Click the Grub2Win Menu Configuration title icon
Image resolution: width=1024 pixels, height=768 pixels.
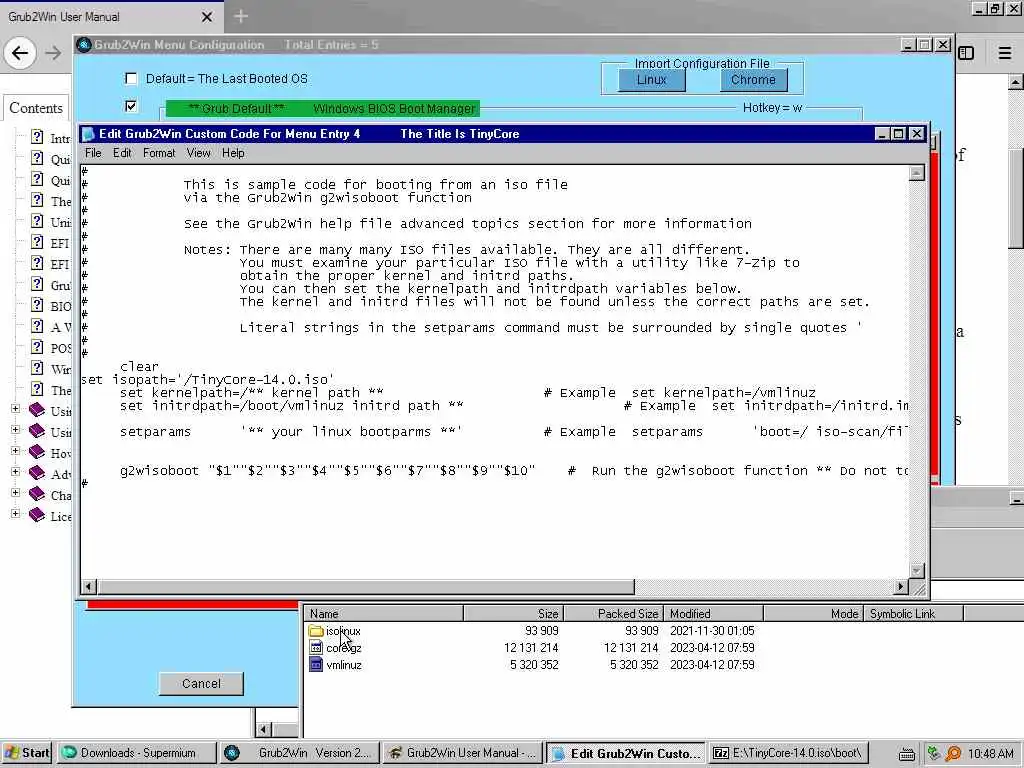84,44
